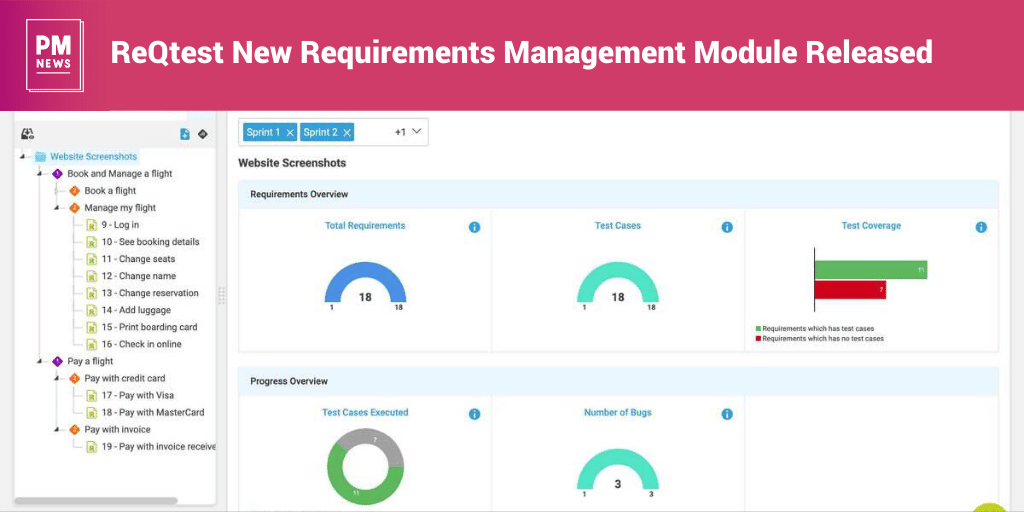1024x512 pixels.
Task: Click the tree tool icon above Website Screenshots
Action: point(27,134)
